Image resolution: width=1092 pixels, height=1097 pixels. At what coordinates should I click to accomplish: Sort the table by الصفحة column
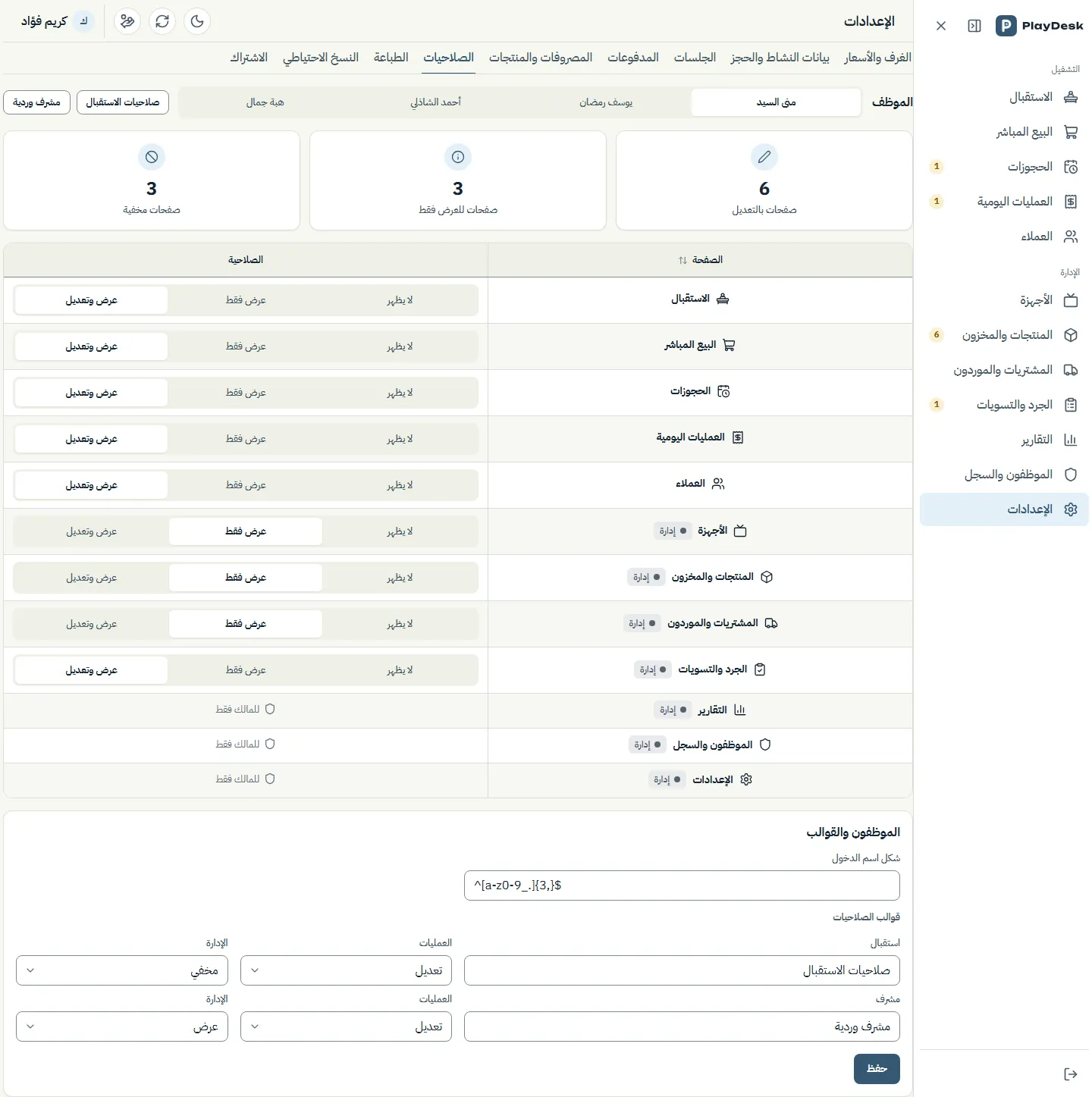pos(700,260)
